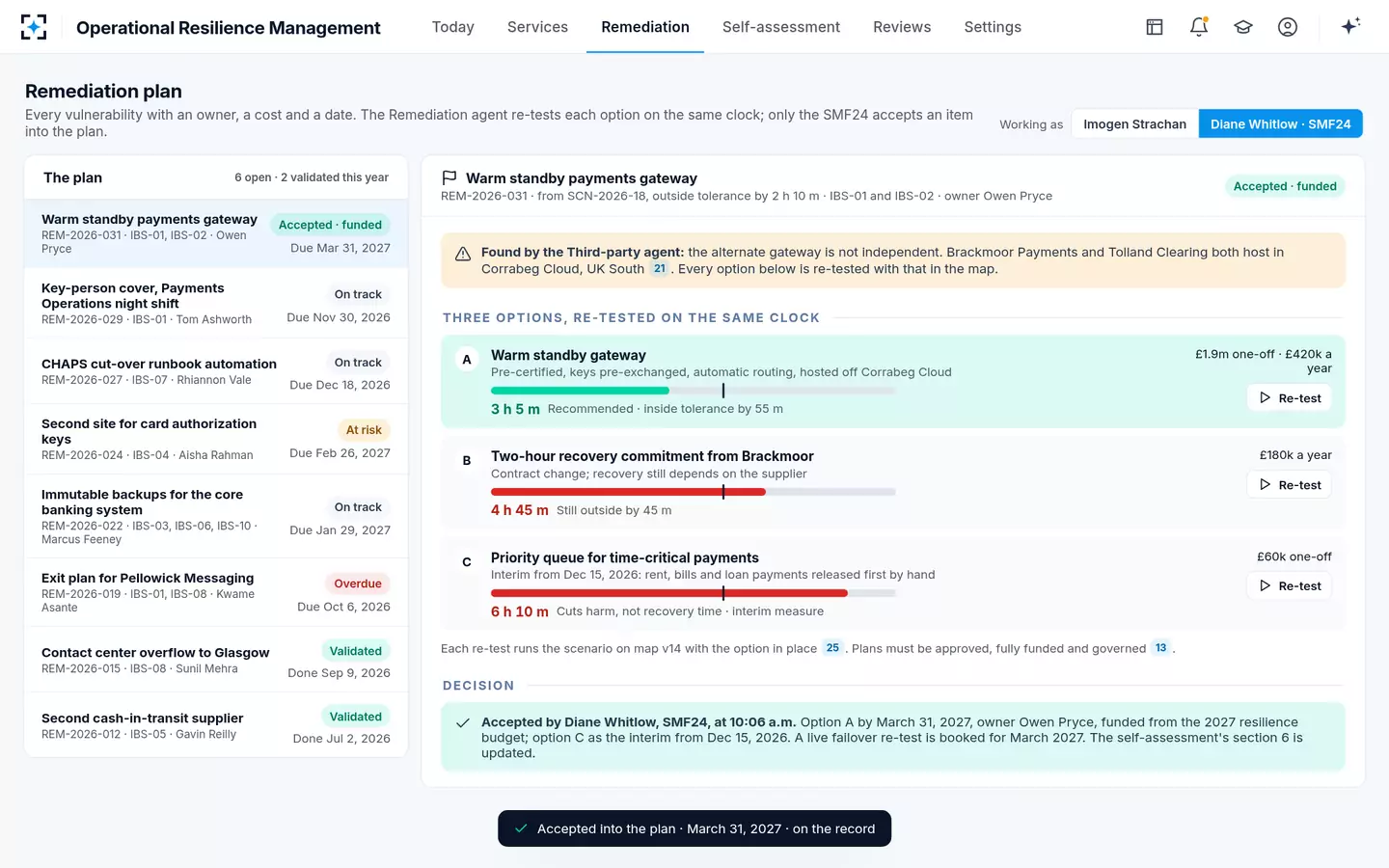Select the Remediation tab

[645, 27]
